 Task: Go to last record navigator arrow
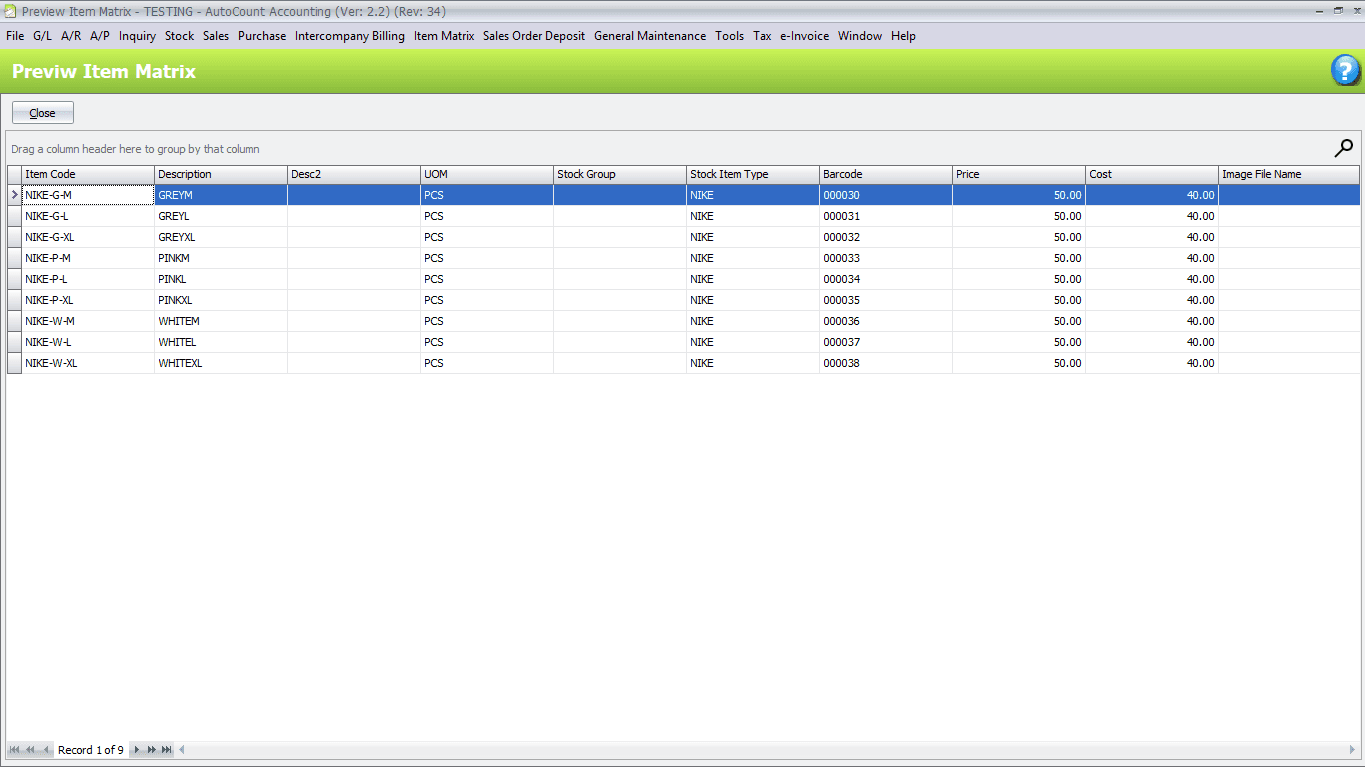coord(167,750)
